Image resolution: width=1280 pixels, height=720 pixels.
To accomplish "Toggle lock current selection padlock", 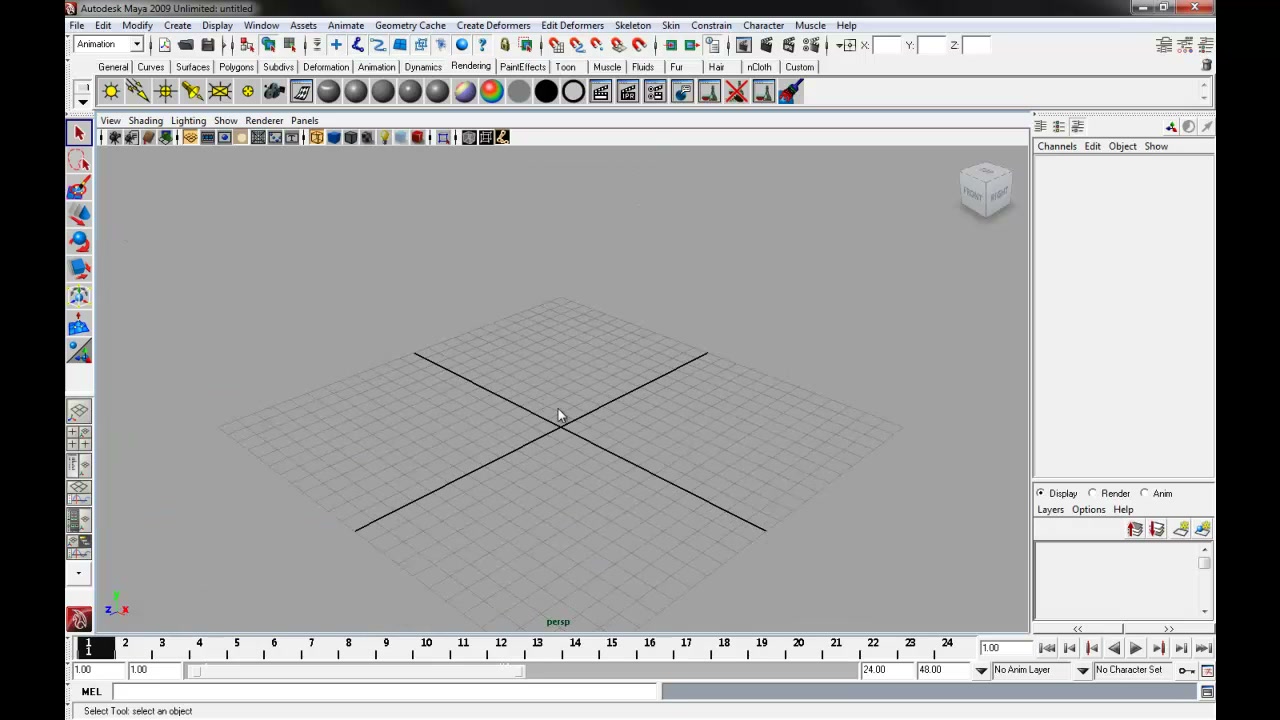I will click(x=505, y=45).
